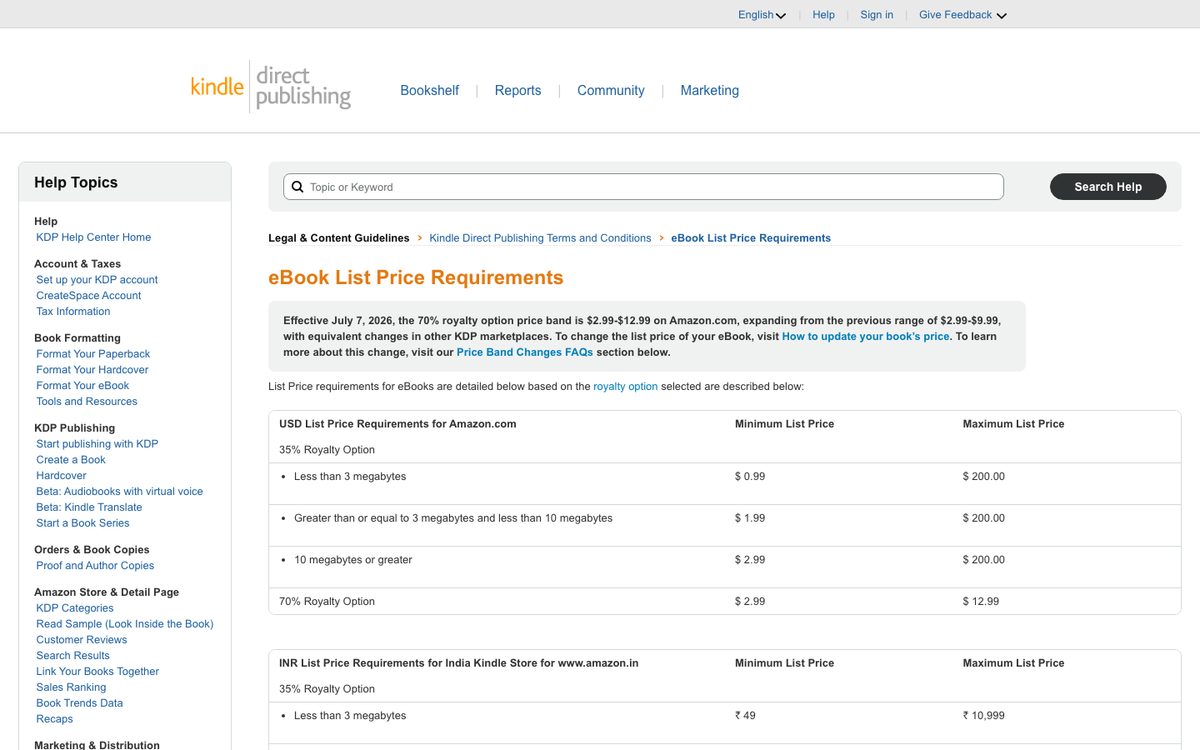Image resolution: width=1200 pixels, height=750 pixels.
Task: Switch to the Community tab
Action: point(611,90)
